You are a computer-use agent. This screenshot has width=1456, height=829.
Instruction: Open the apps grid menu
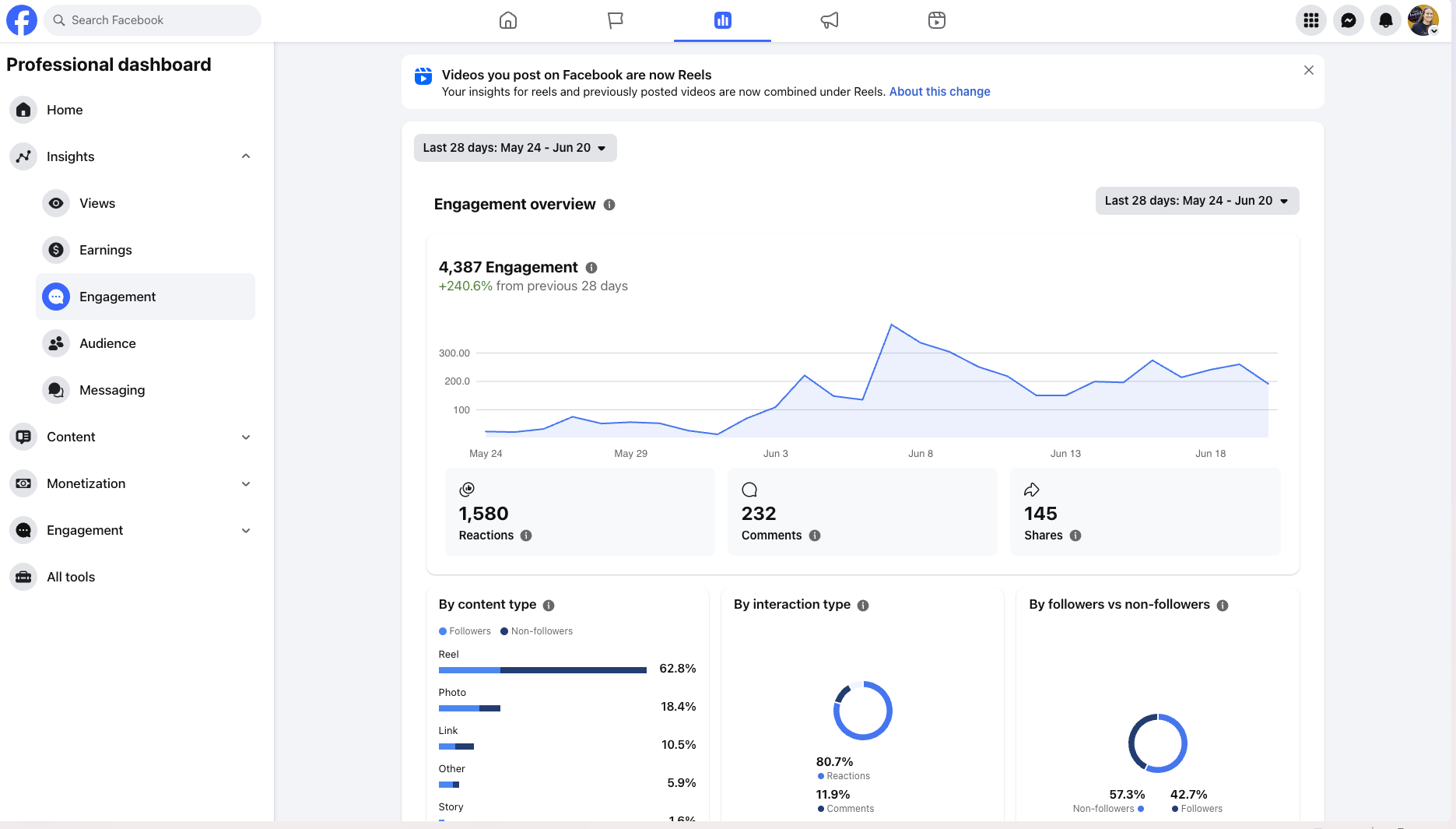(x=1311, y=20)
